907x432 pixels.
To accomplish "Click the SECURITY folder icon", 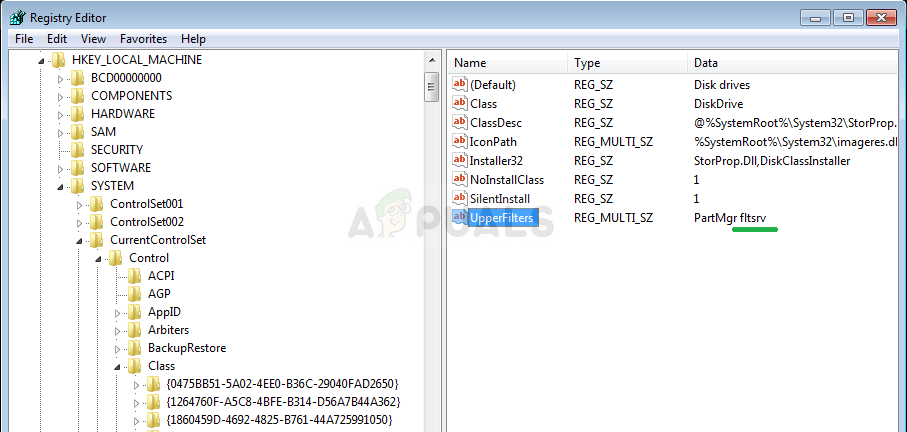I will click(77, 150).
